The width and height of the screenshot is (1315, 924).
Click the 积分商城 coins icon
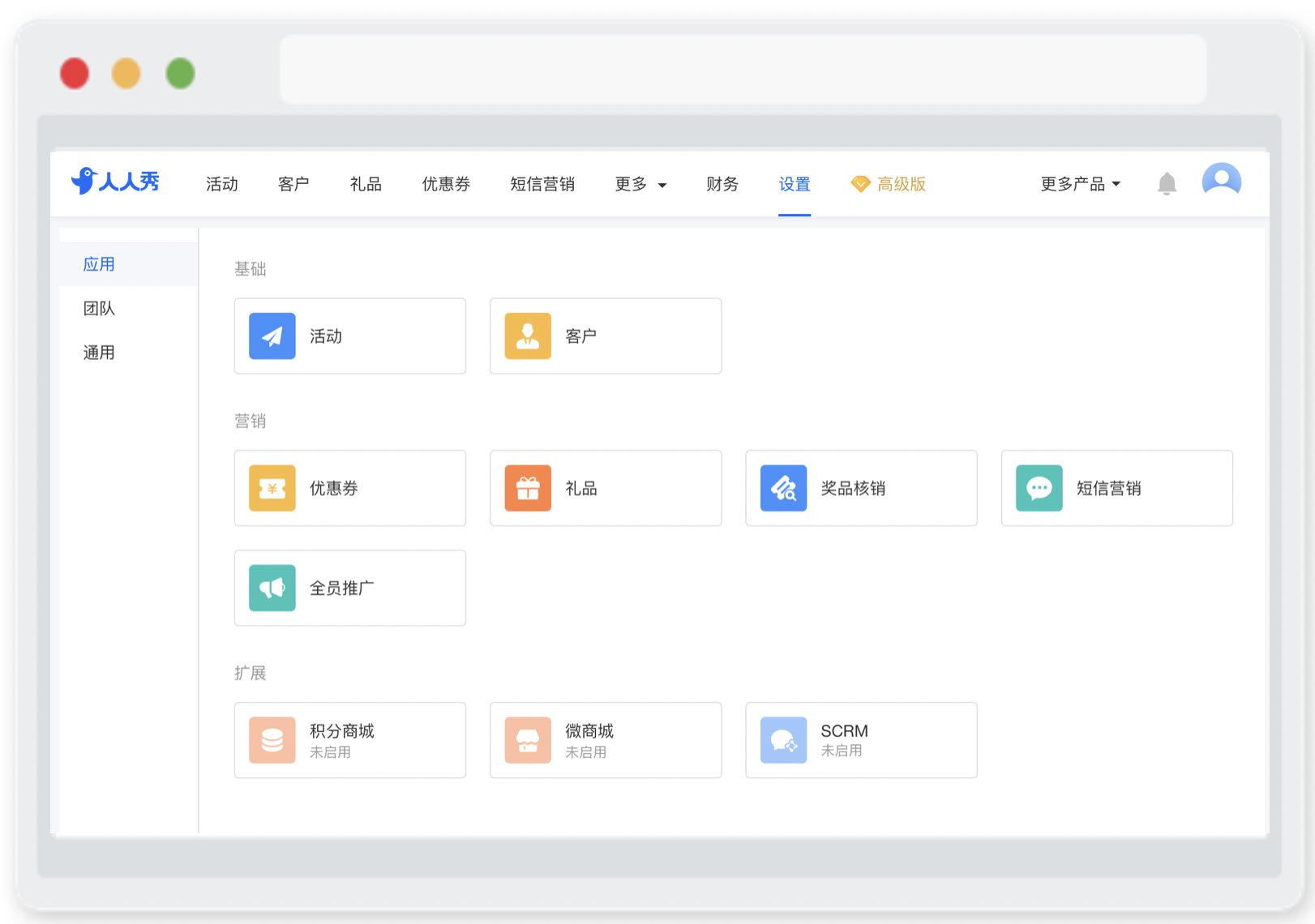(x=272, y=740)
